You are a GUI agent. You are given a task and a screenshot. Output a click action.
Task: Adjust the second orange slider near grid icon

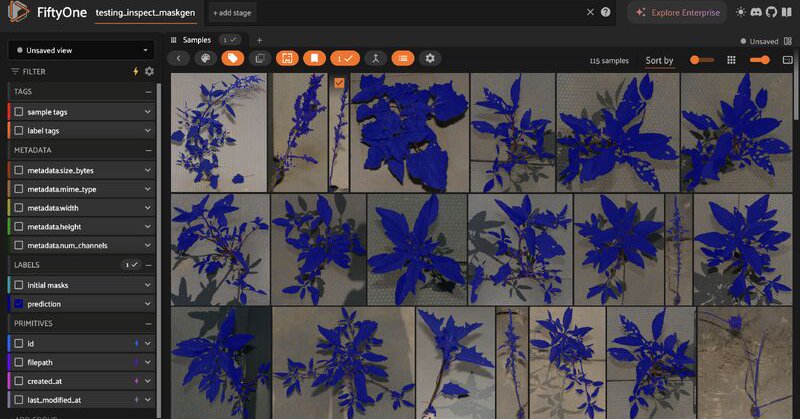(760, 60)
